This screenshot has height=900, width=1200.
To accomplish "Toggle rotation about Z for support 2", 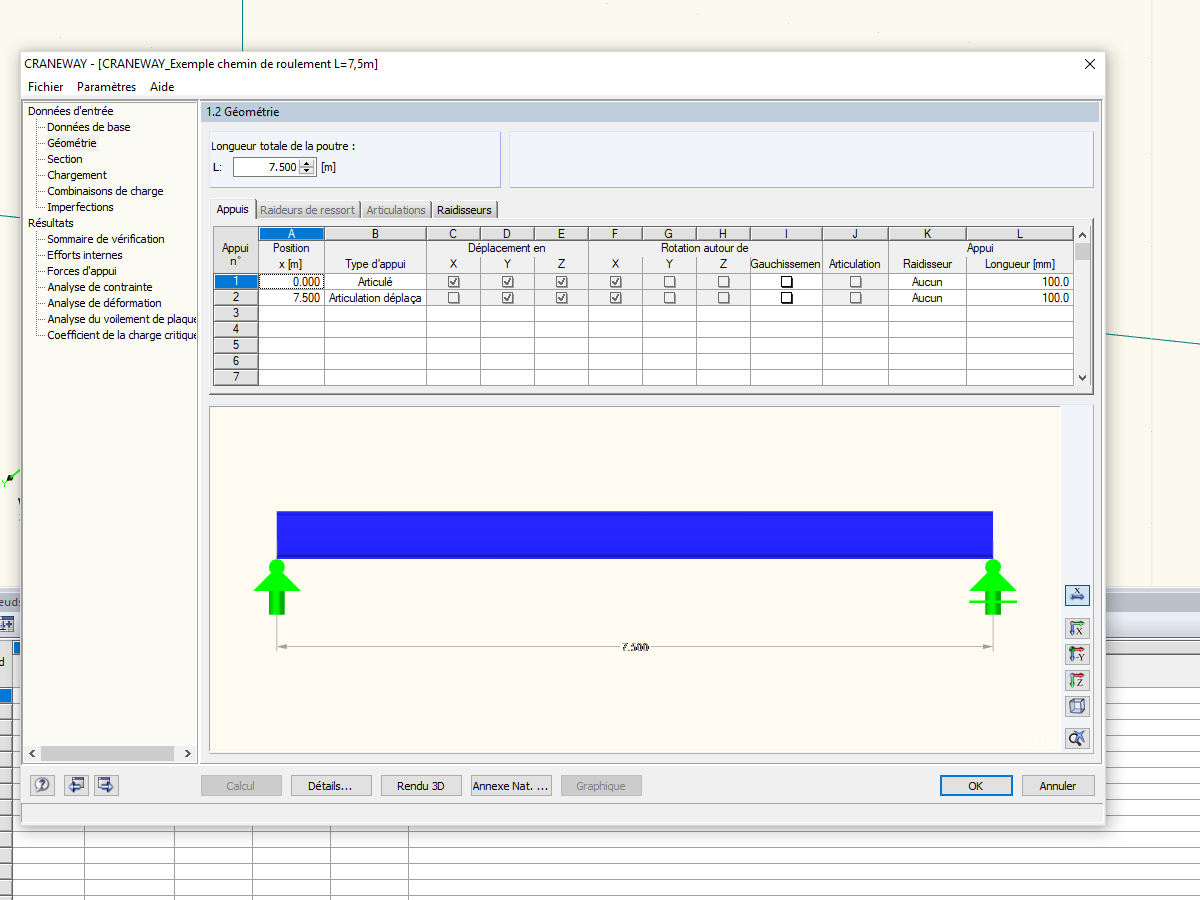I will pyautogui.click(x=723, y=298).
